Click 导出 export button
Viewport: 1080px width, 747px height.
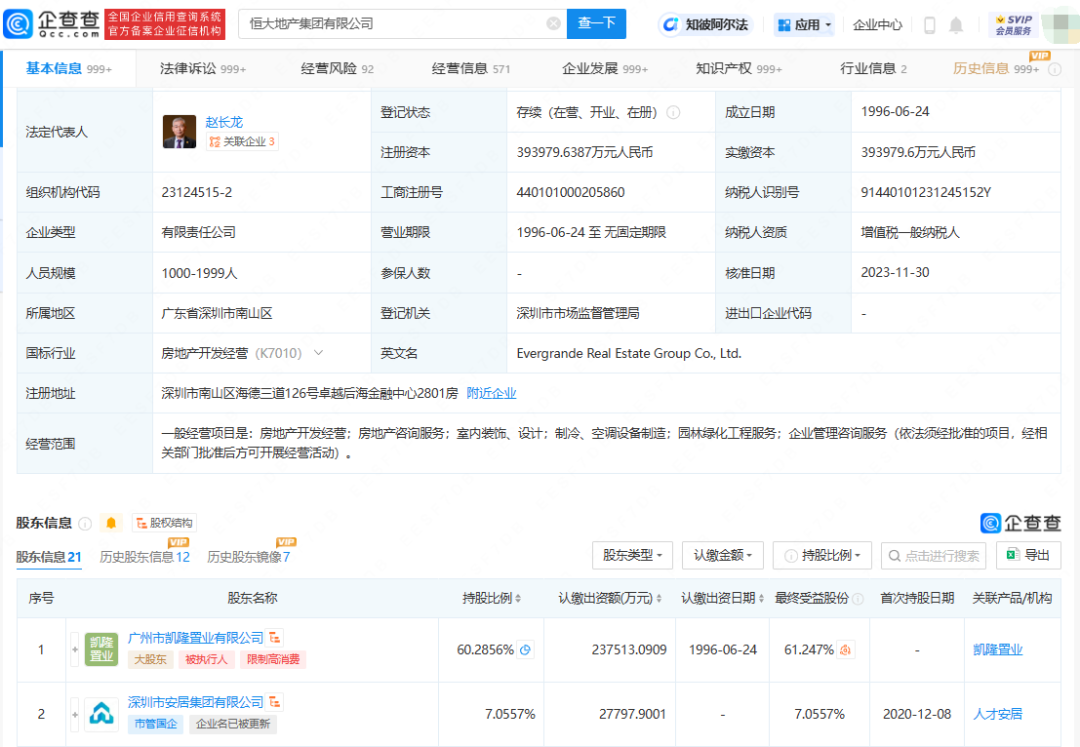click(x=1028, y=555)
